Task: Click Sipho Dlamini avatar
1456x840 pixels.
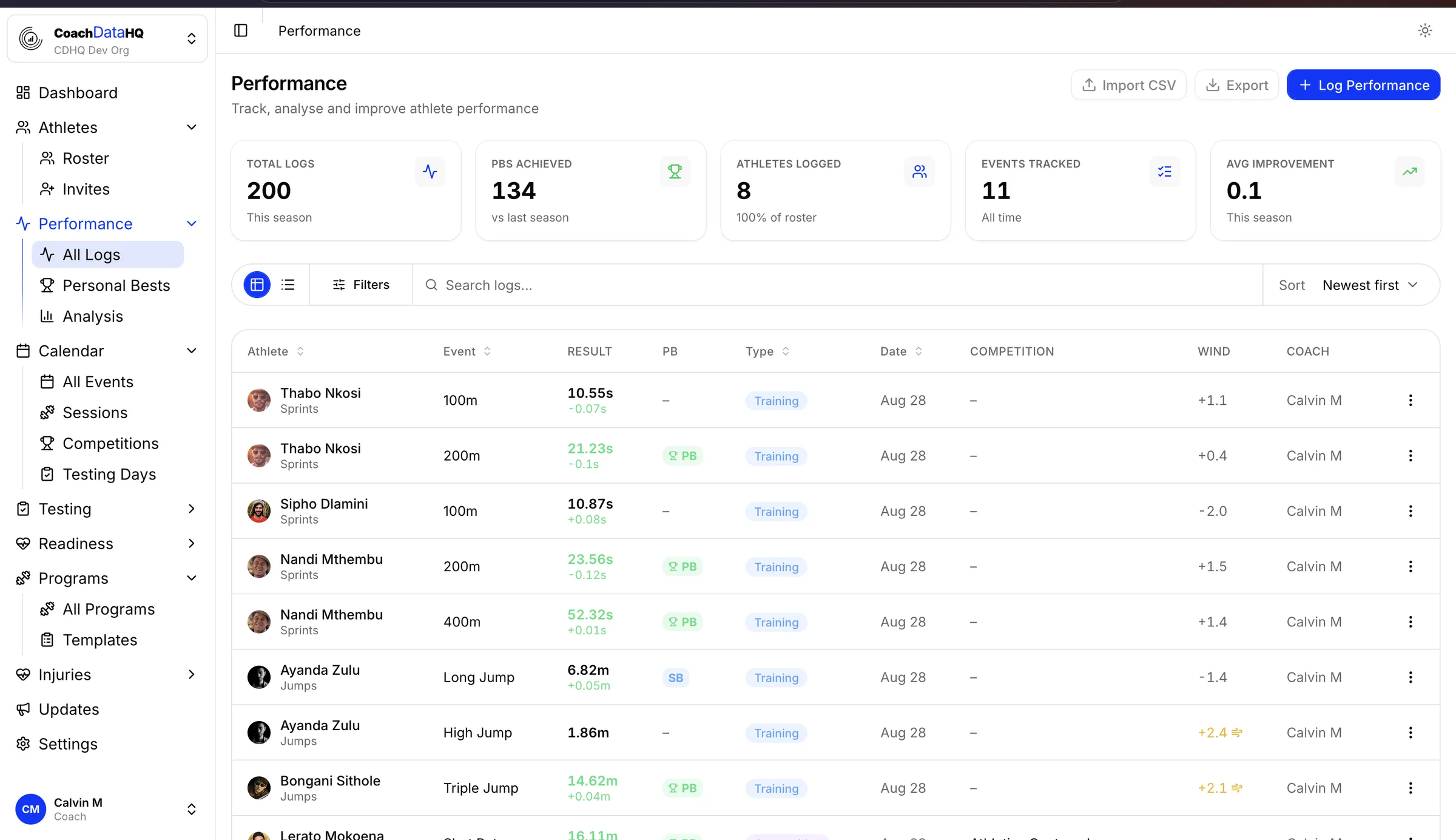Action: click(x=259, y=511)
